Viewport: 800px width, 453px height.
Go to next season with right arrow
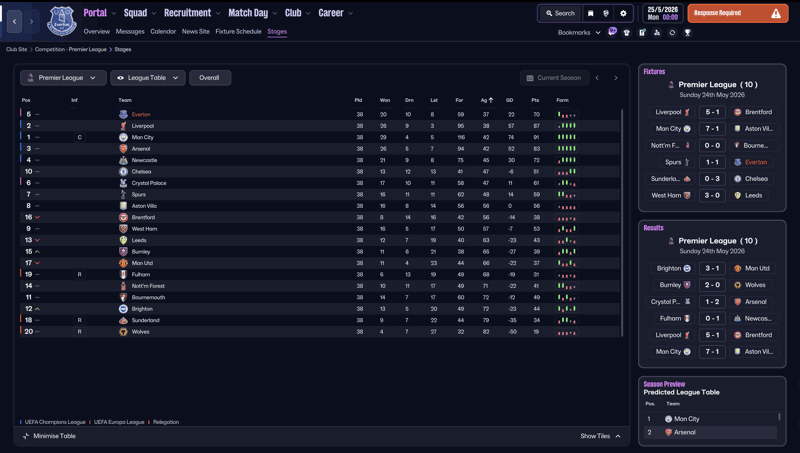click(x=616, y=78)
